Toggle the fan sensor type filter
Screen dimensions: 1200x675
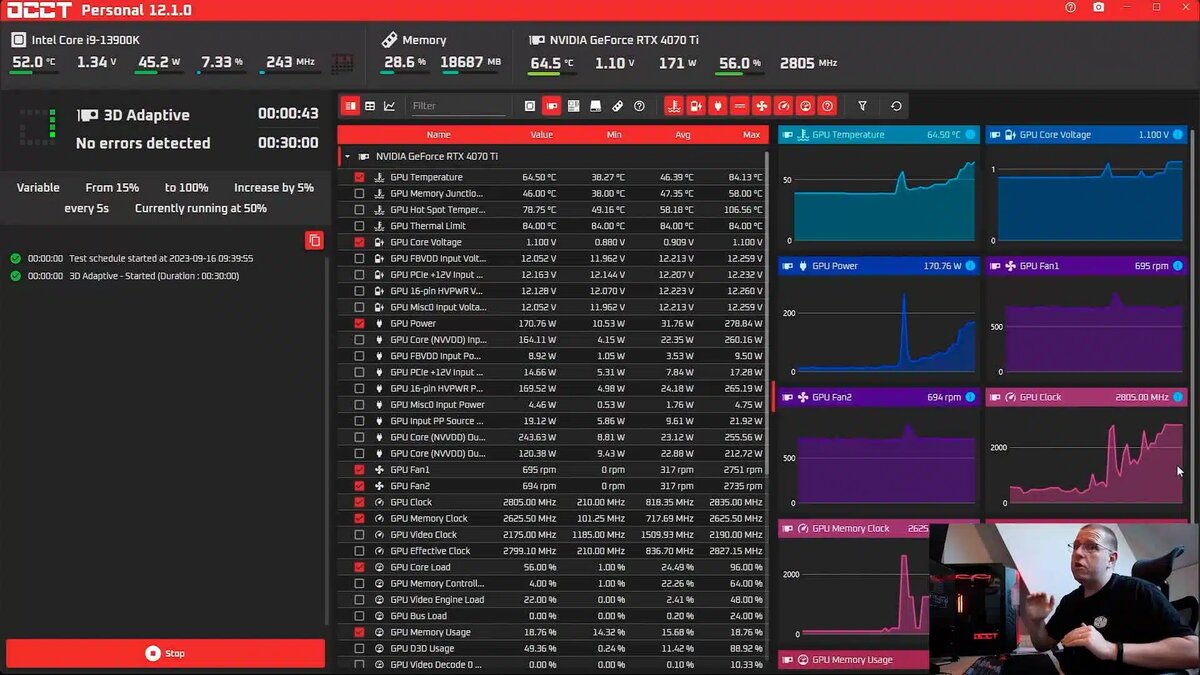762,106
